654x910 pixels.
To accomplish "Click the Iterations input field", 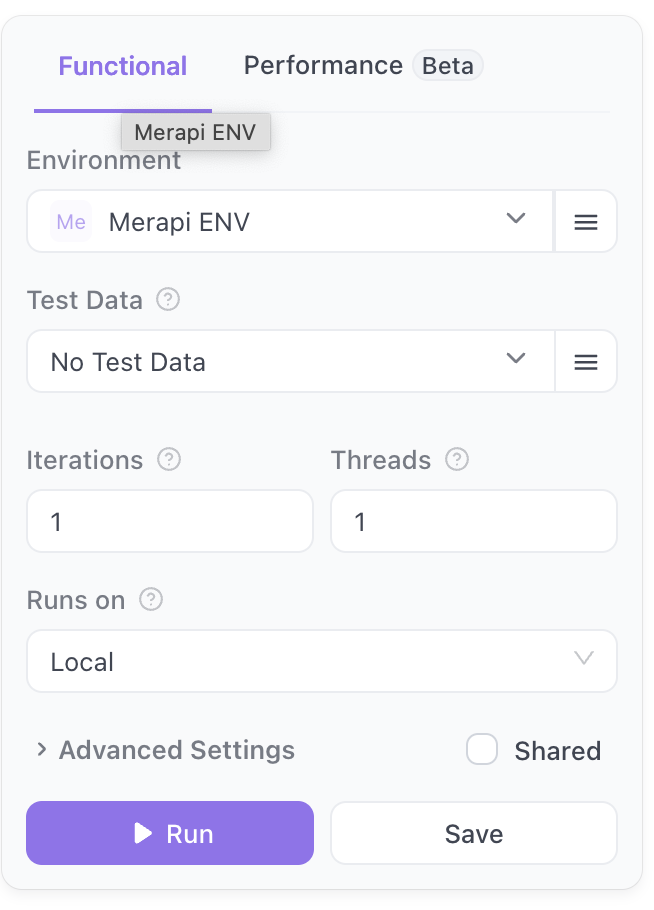I will click(170, 521).
